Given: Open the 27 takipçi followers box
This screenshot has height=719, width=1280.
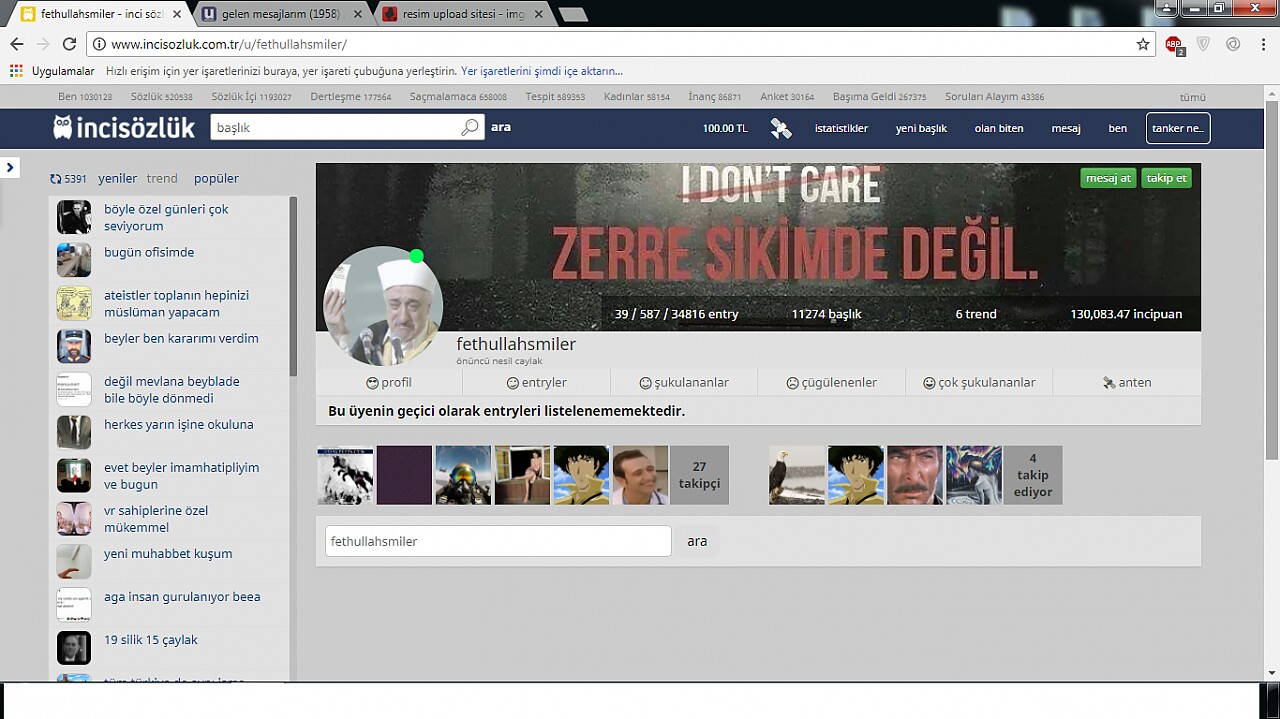Looking at the screenshot, I should [699, 475].
